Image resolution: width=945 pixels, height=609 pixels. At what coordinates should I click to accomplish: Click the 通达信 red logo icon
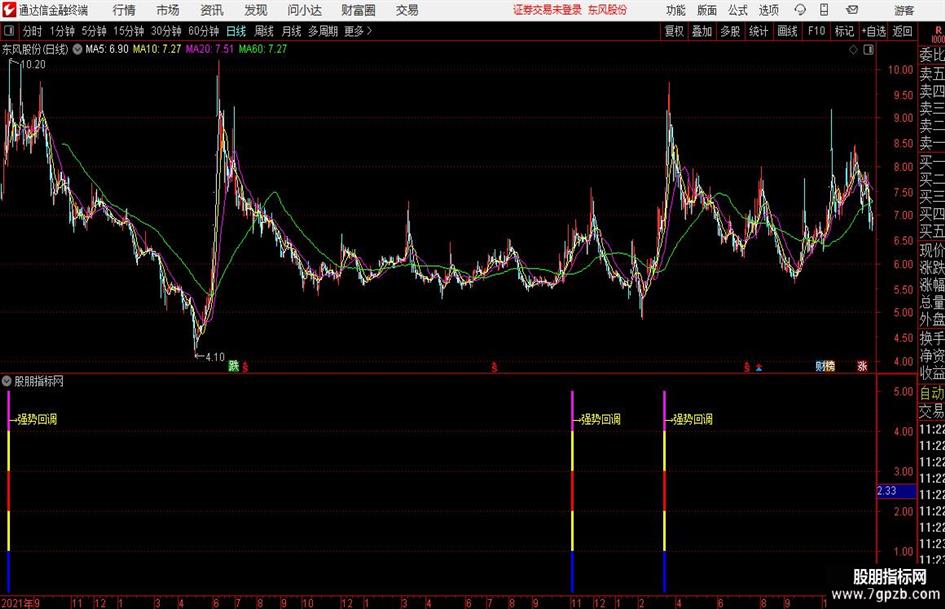click(9, 10)
